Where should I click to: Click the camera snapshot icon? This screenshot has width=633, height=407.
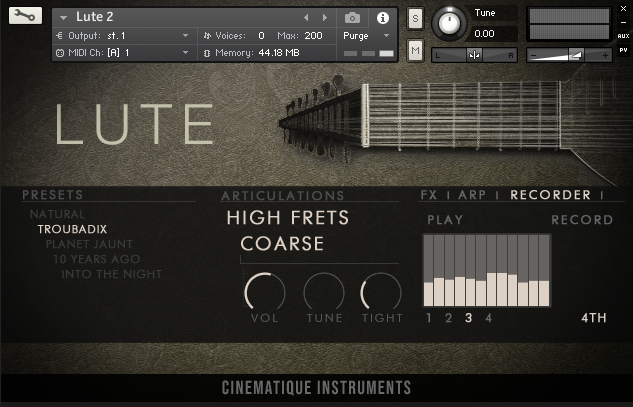(352, 18)
